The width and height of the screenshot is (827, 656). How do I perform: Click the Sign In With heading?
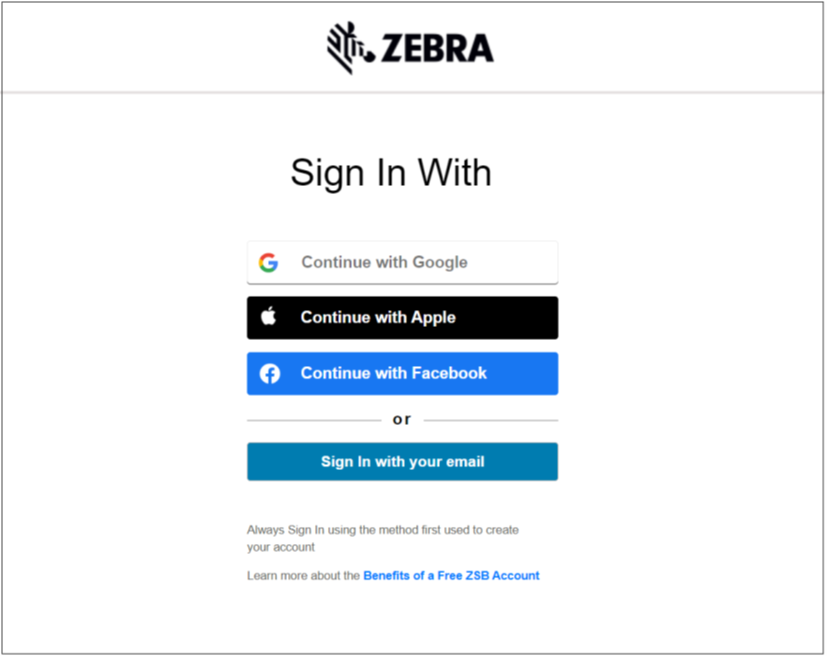[x=391, y=172]
